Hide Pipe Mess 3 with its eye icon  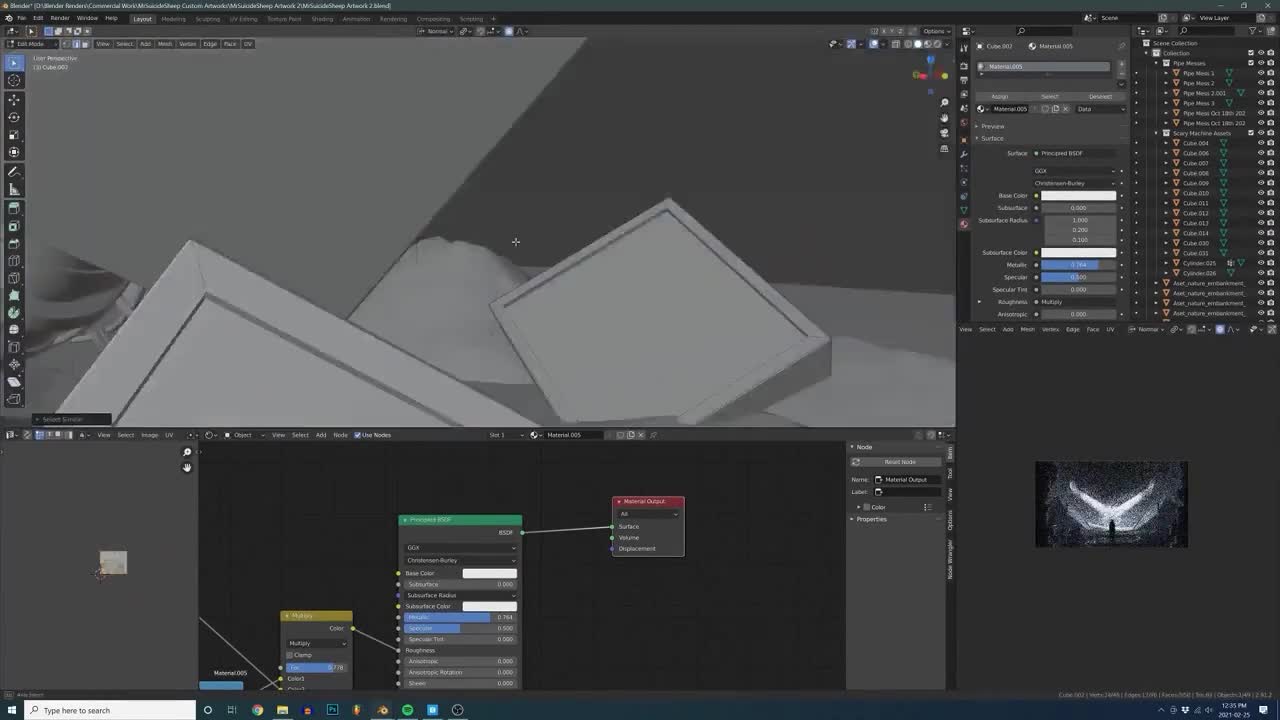tap(1260, 103)
